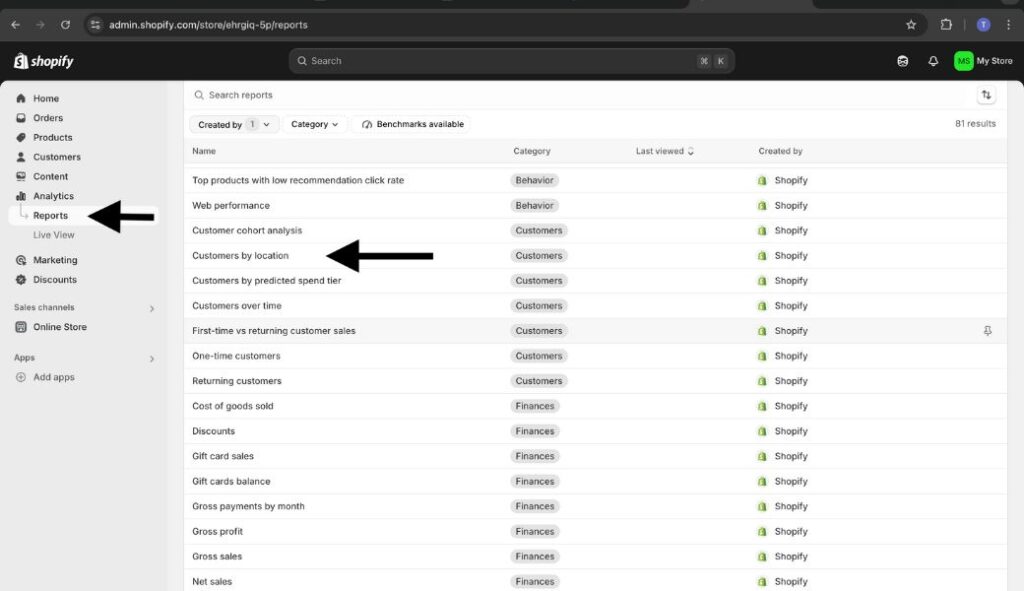The image size is (1024, 591).
Task: Click the Products tag icon
Action: click(21, 138)
